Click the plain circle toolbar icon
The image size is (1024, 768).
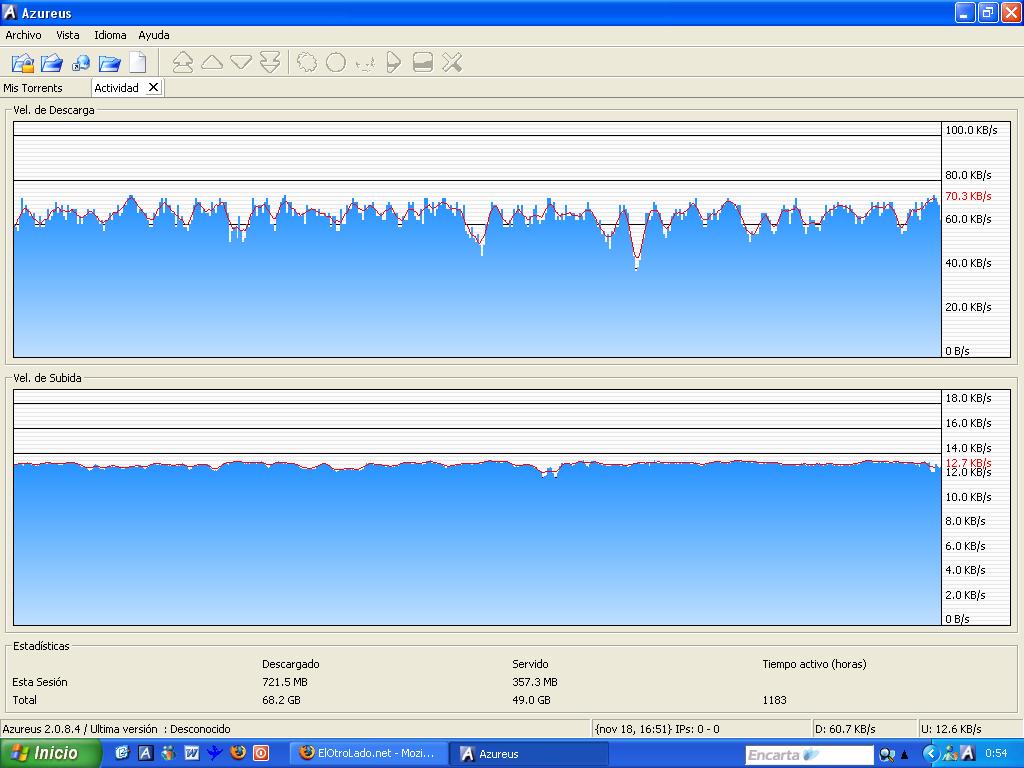click(336, 63)
